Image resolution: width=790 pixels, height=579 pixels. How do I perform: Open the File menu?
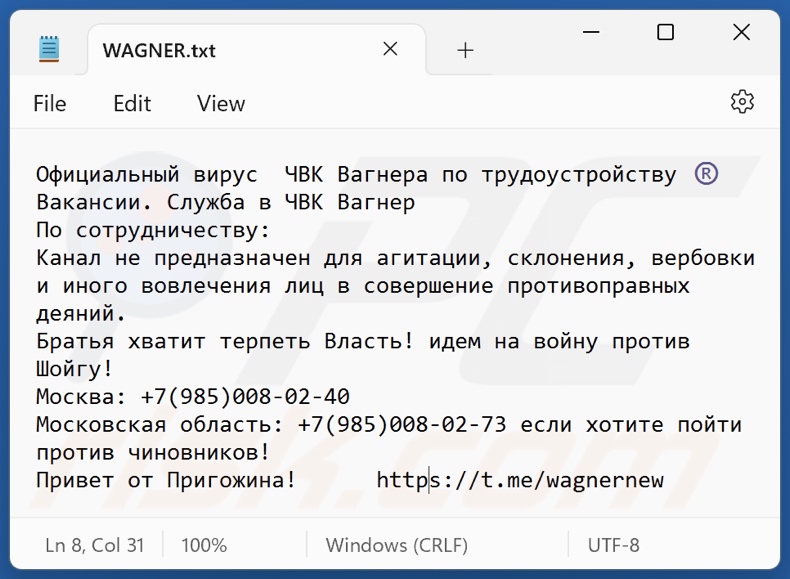point(49,104)
